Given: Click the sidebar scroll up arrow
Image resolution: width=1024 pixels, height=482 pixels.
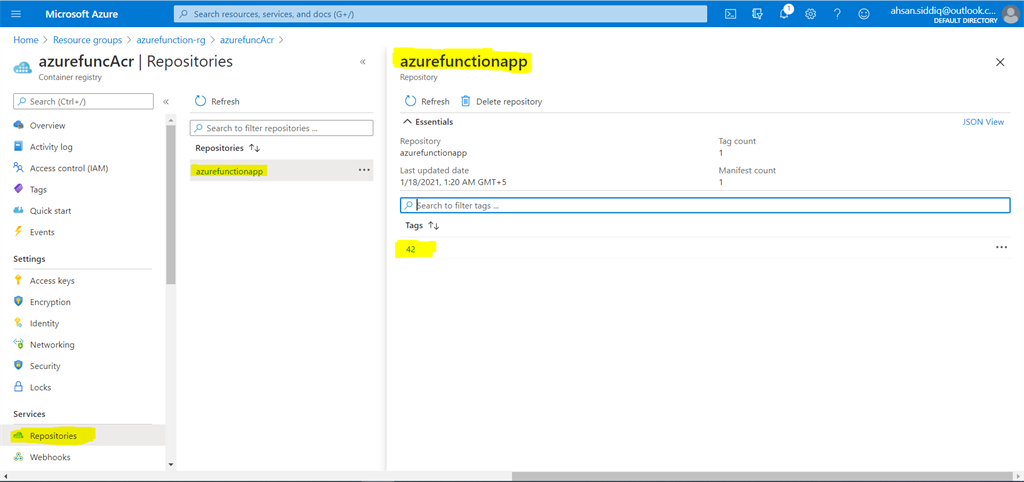Looking at the screenshot, I should pyautogui.click(x=171, y=120).
